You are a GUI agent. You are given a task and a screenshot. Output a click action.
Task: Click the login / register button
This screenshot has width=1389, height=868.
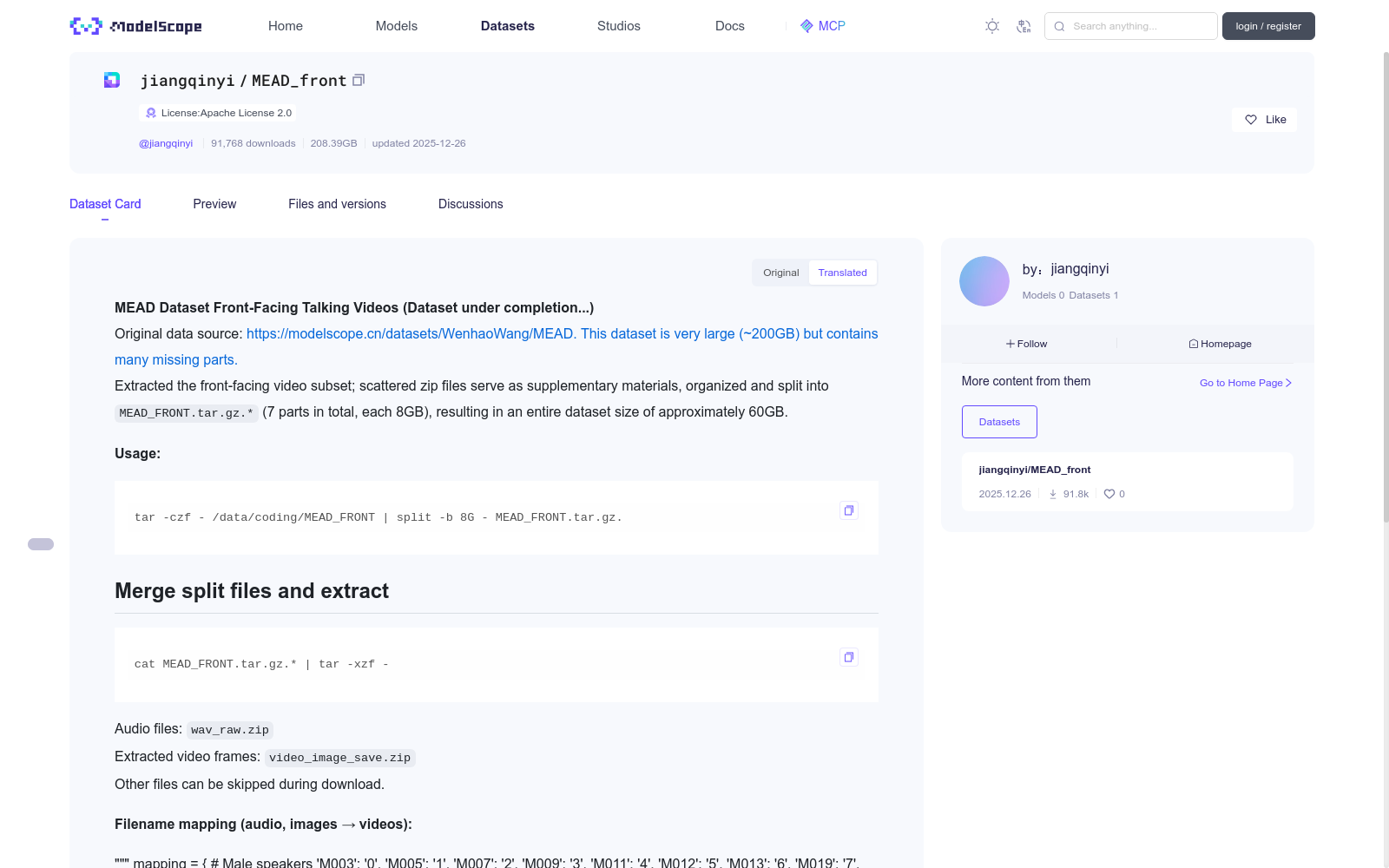(1268, 26)
